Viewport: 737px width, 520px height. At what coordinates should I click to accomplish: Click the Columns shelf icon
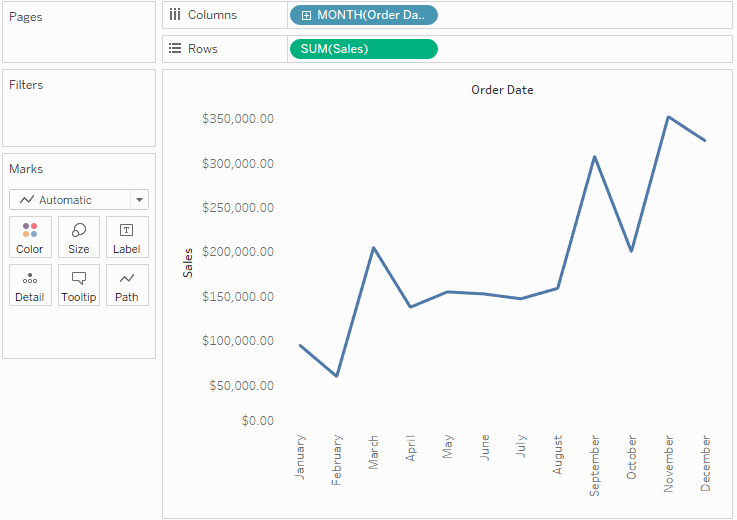[175, 15]
